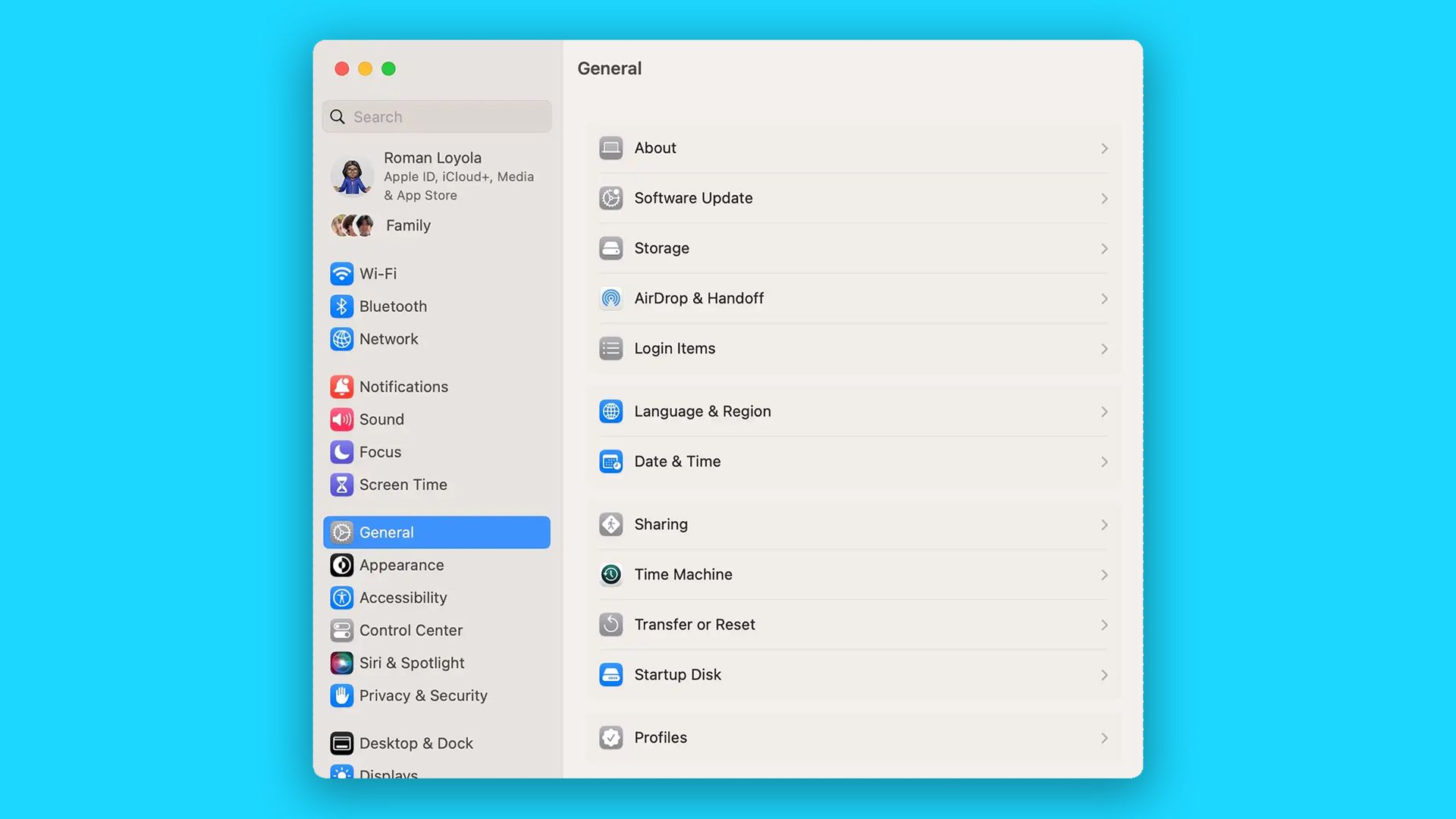Click the AirDrop & Handoff icon
Screen dimensions: 1456x819
coord(610,299)
